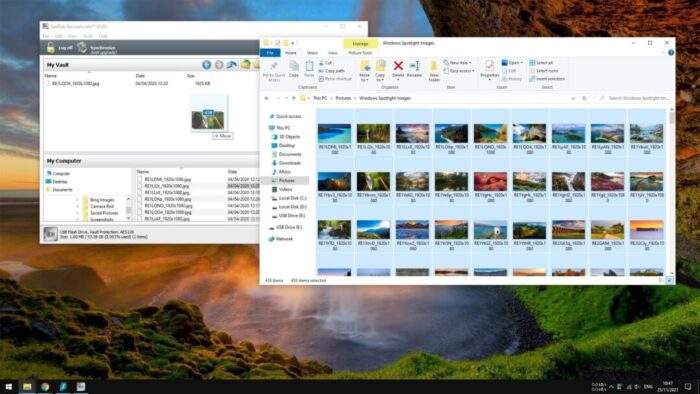Select Local Disk (C:) in navigation pane
700x394 pixels.
click(x=289, y=198)
